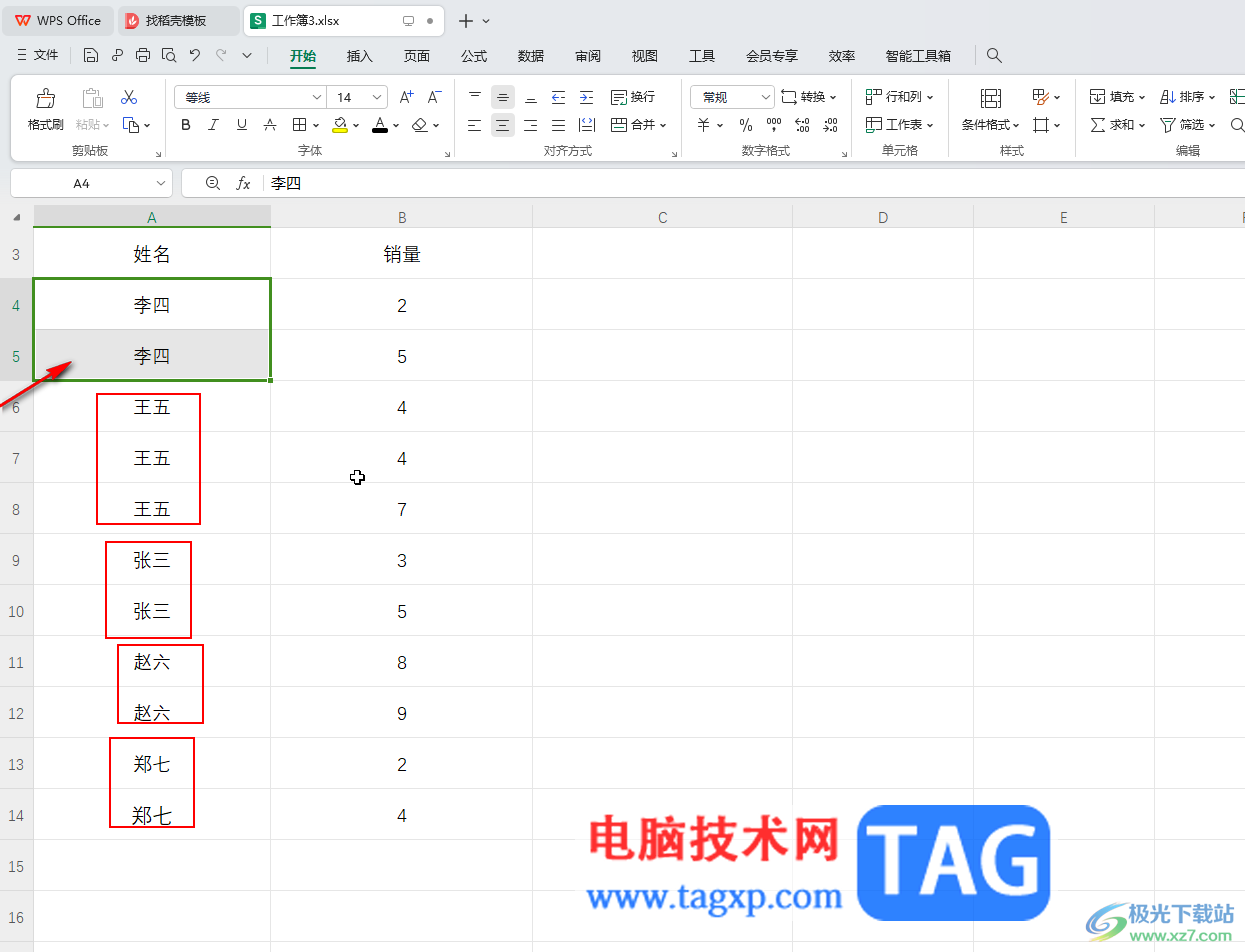Image resolution: width=1245 pixels, height=952 pixels.
Task: Select cell B8 containing 7
Action: coord(401,509)
